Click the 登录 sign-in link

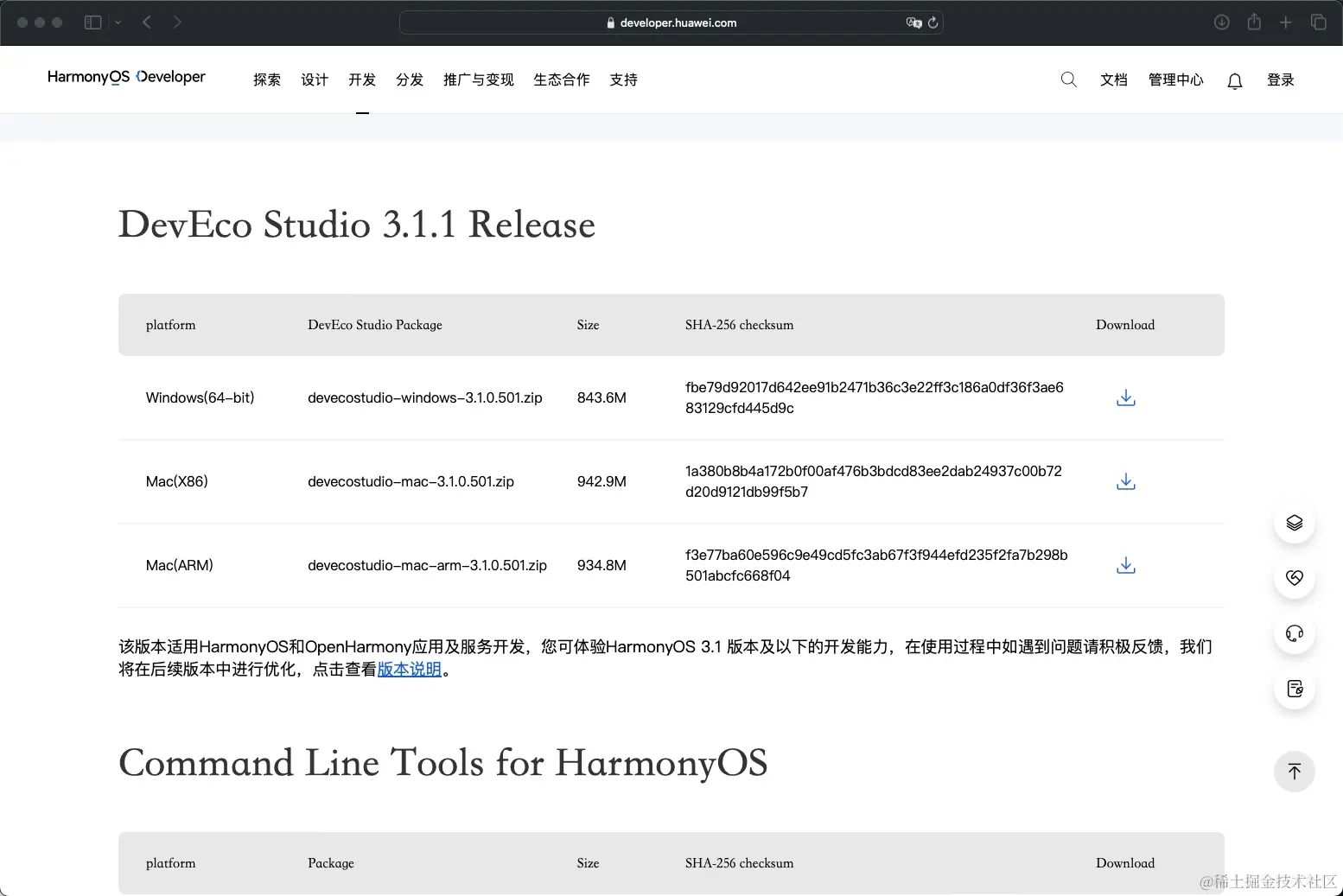(1281, 79)
